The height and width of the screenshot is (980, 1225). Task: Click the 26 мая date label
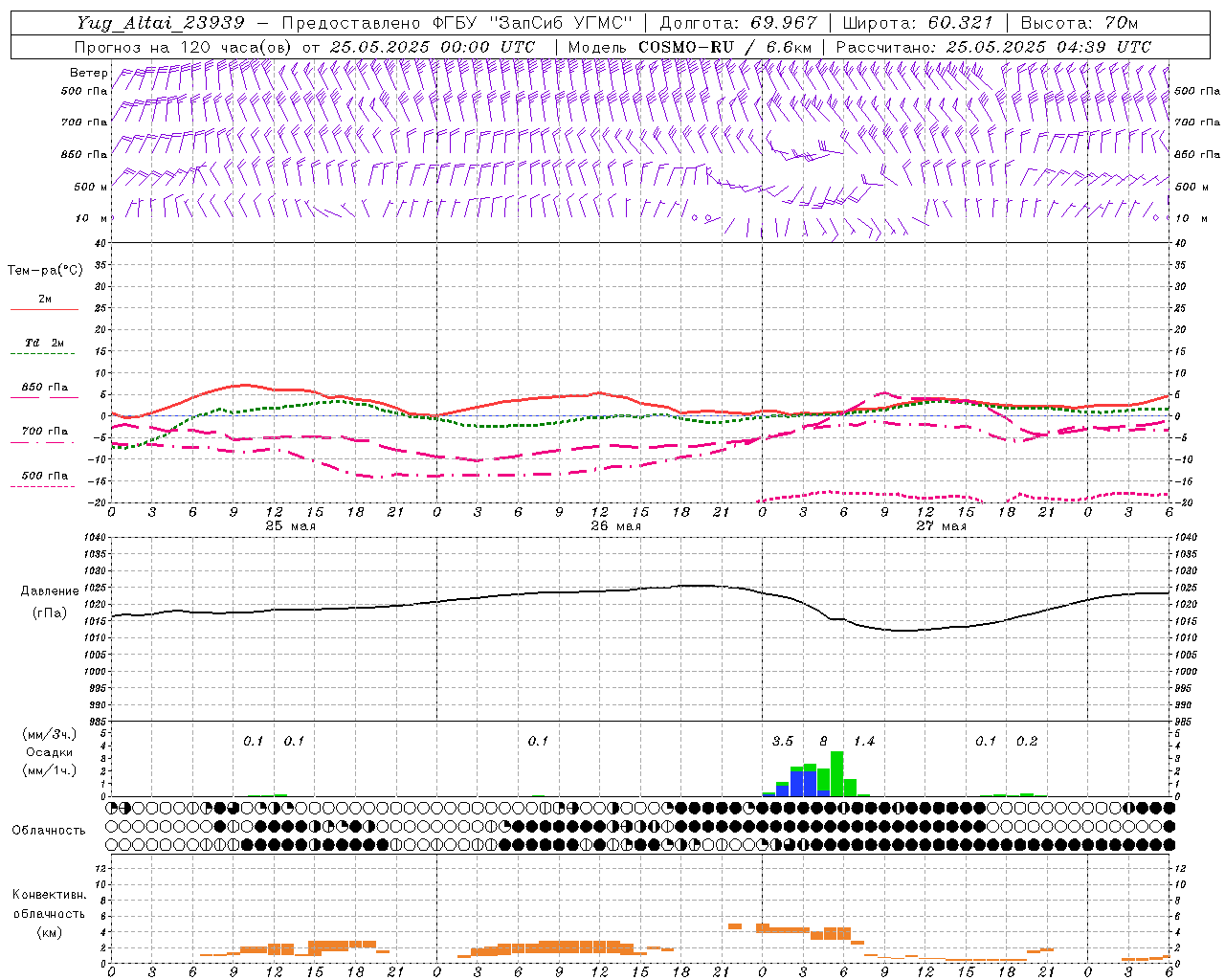[x=615, y=526]
